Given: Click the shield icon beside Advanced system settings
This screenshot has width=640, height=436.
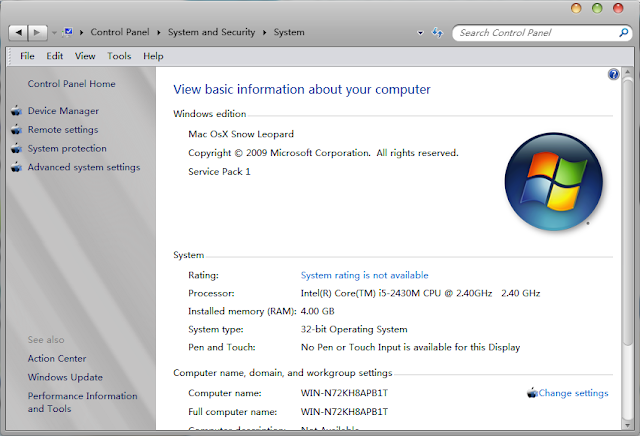Looking at the screenshot, I should coord(16,167).
